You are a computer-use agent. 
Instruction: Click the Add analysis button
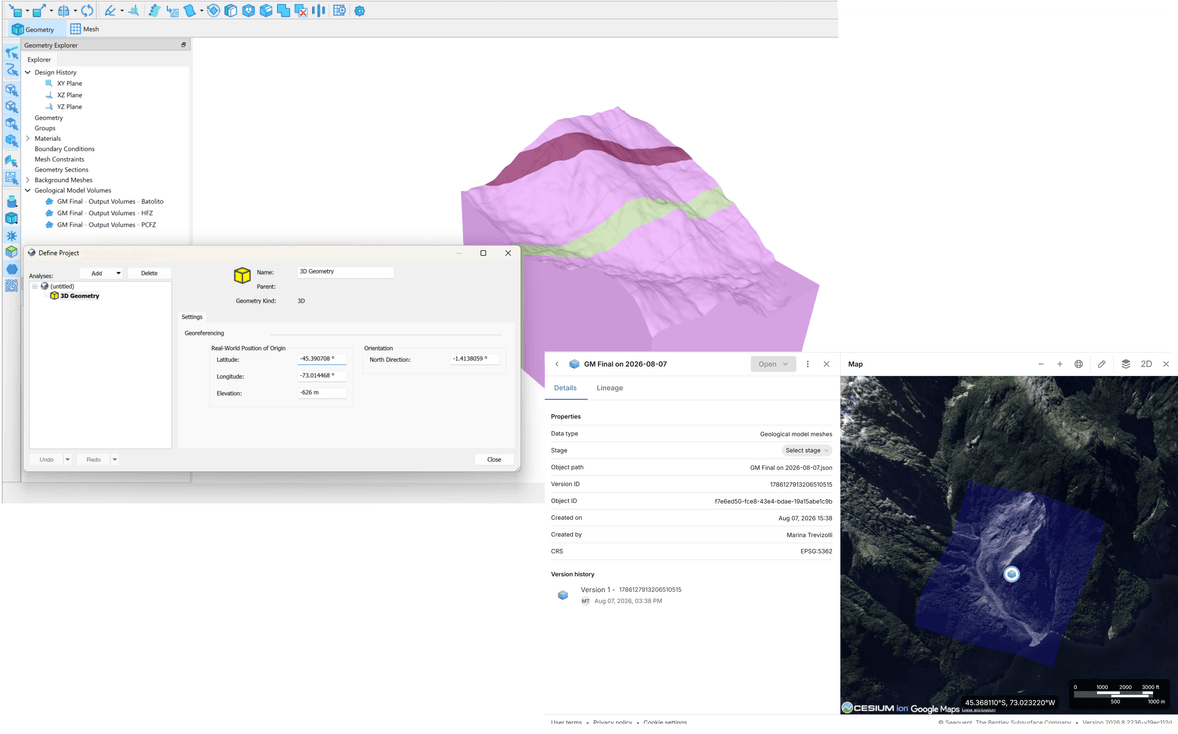[x=96, y=273]
